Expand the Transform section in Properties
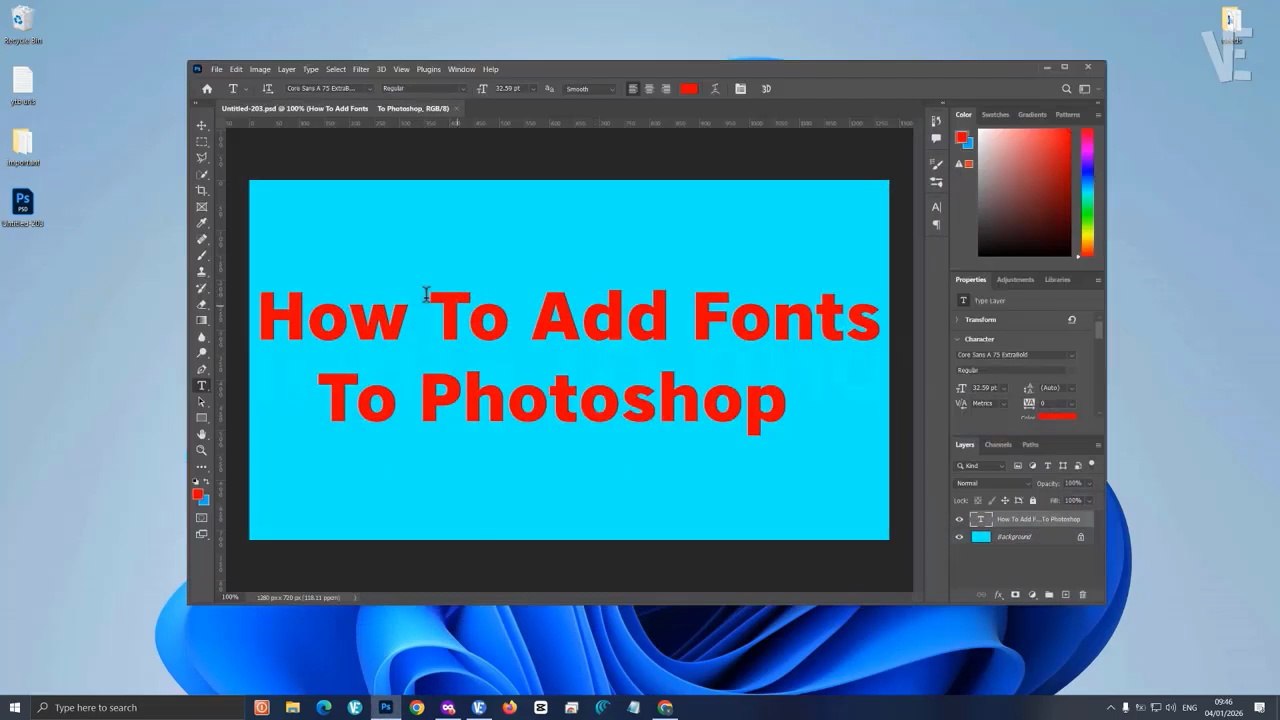1280x720 pixels. [957, 320]
